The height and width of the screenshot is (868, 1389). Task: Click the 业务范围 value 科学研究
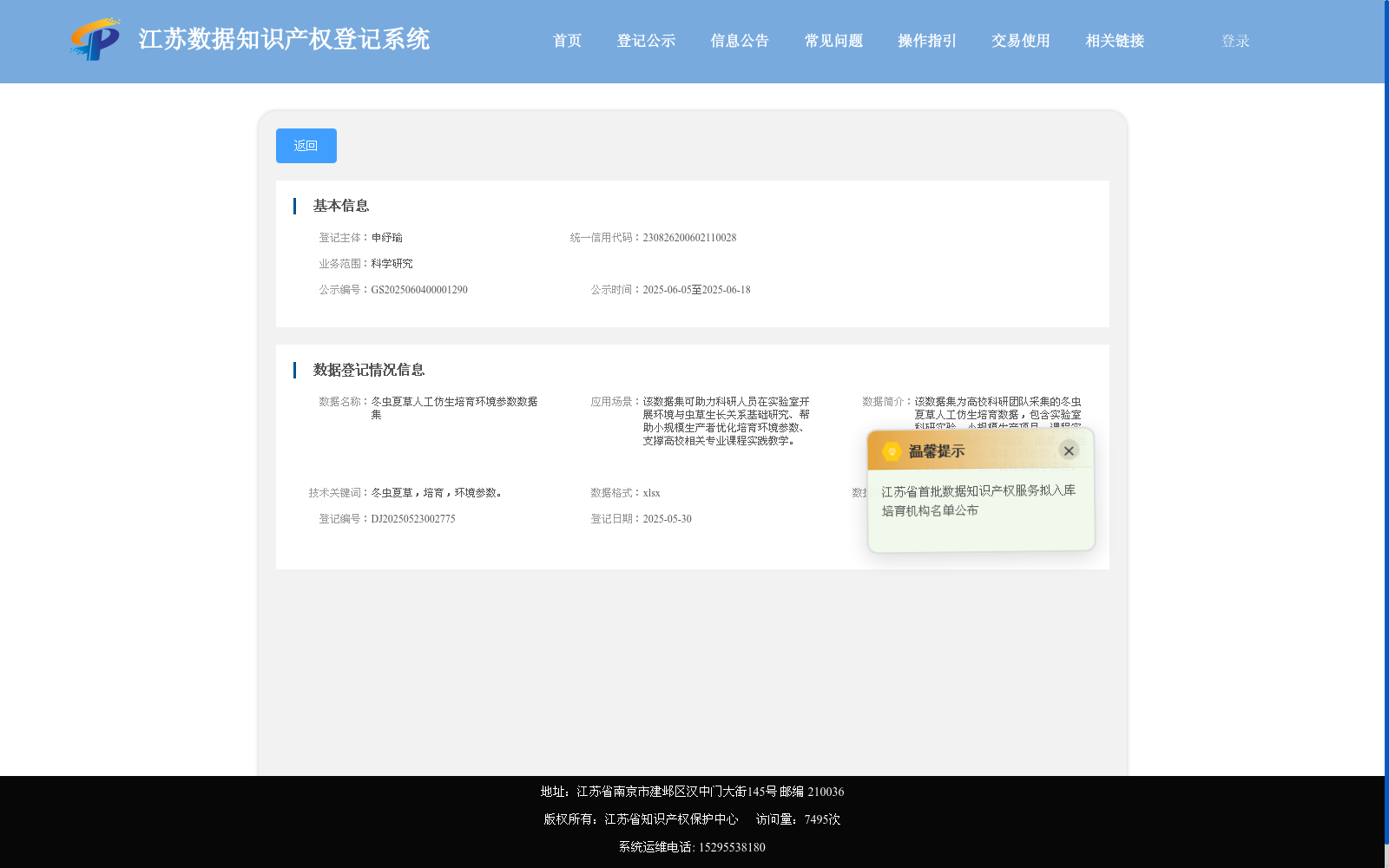(392, 264)
